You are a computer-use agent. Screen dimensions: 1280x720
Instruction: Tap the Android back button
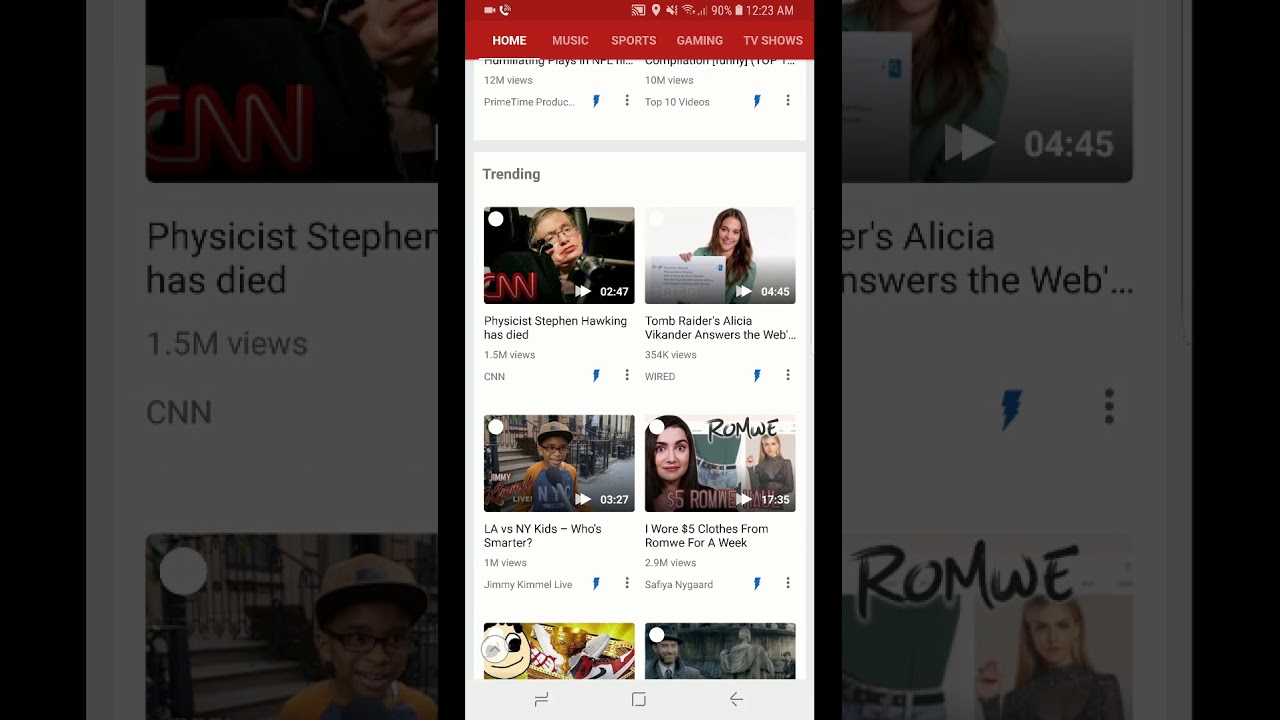736,700
